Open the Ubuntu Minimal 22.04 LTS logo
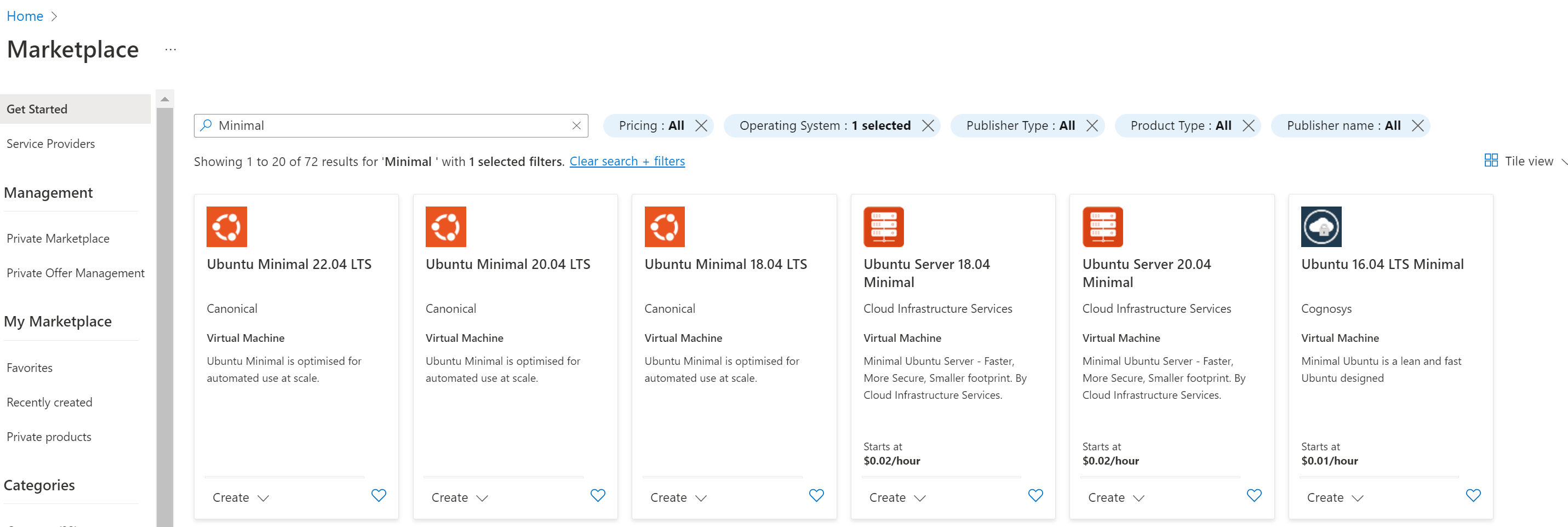The width and height of the screenshot is (1568, 527). coord(226,226)
